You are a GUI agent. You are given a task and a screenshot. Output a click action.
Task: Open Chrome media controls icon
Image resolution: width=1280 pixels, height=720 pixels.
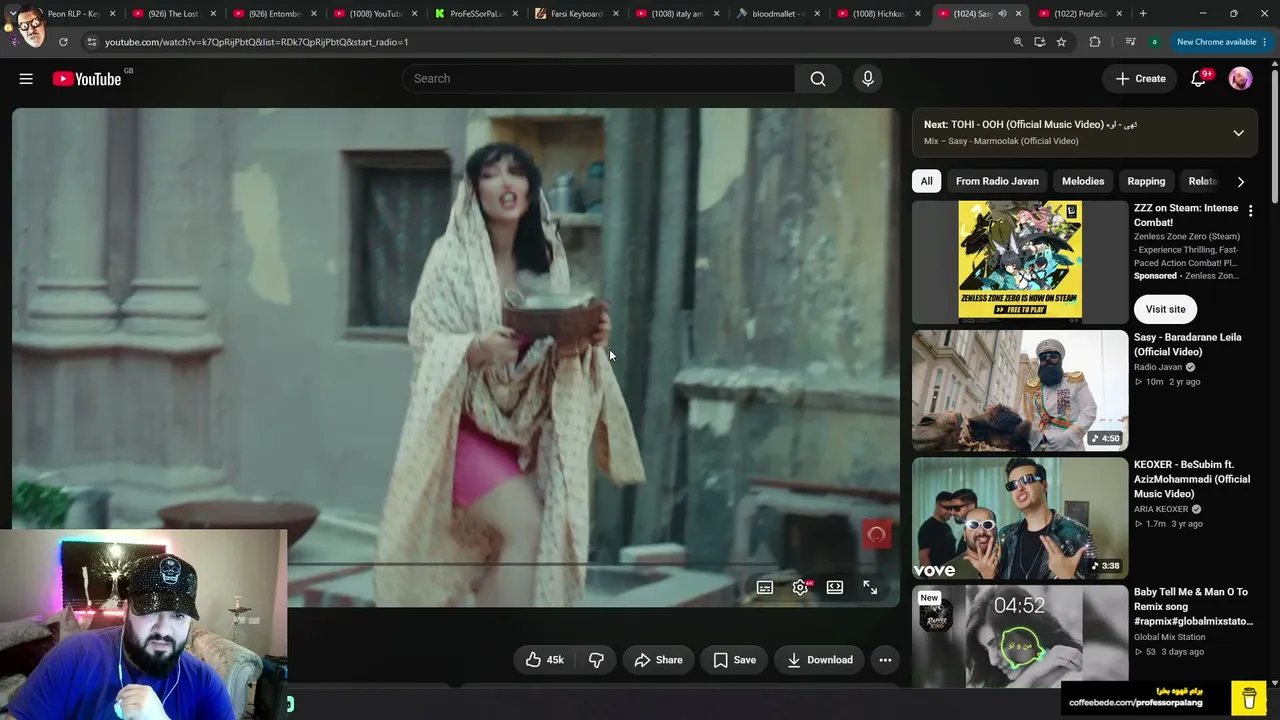[x=1130, y=42]
